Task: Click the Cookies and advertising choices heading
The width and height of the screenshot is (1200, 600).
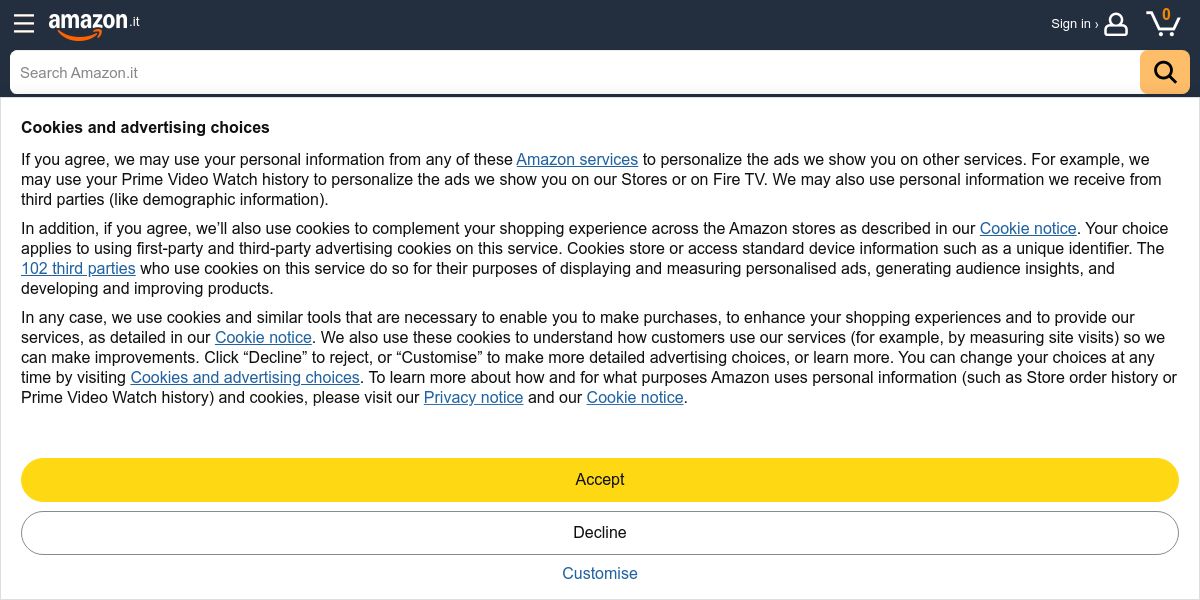Action: tap(145, 128)
